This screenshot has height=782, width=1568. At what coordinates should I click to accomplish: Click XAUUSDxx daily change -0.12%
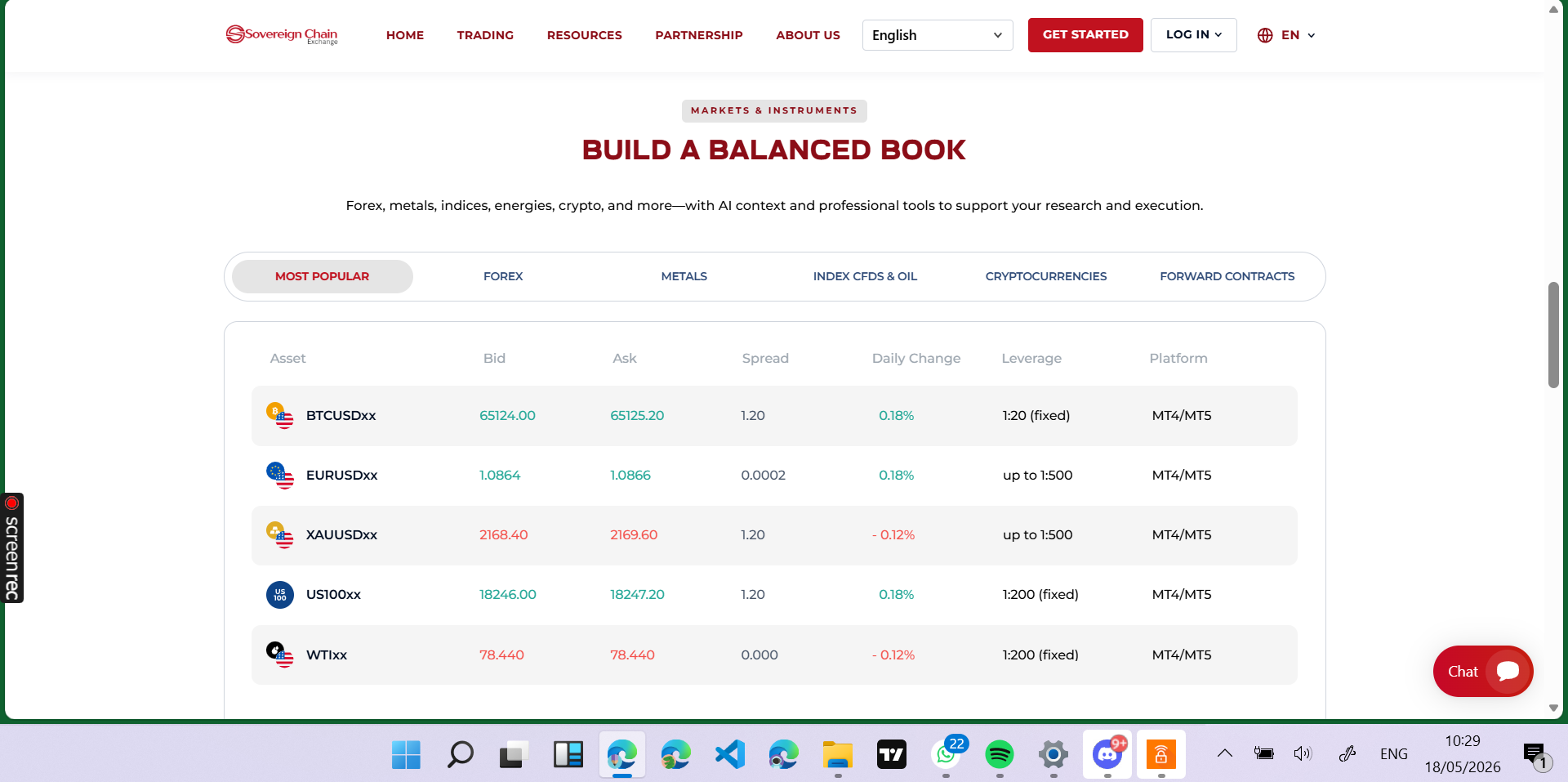pyautogui.click(x=893, y=534)
